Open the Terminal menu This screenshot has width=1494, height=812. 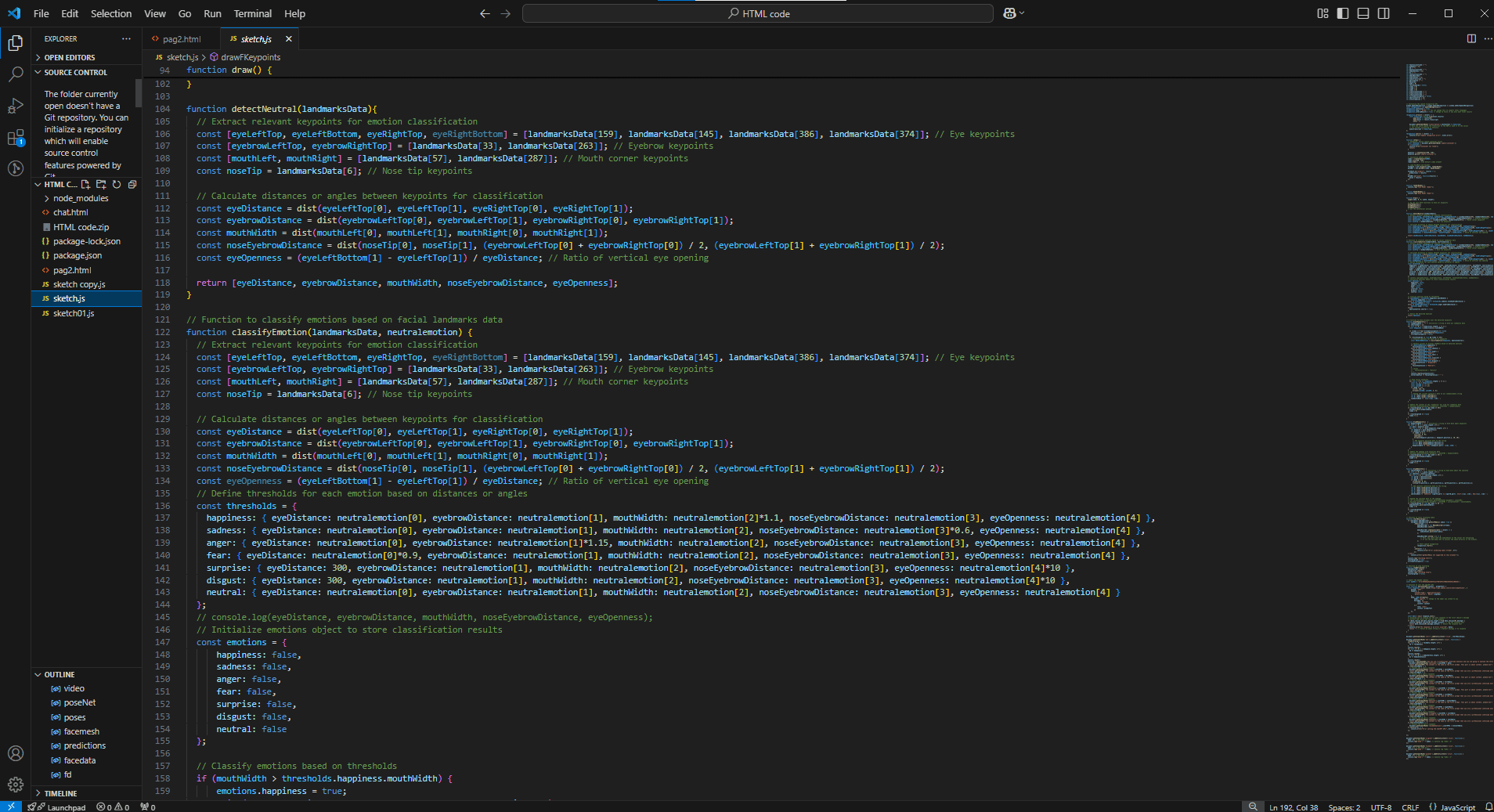tap(253, 13)
